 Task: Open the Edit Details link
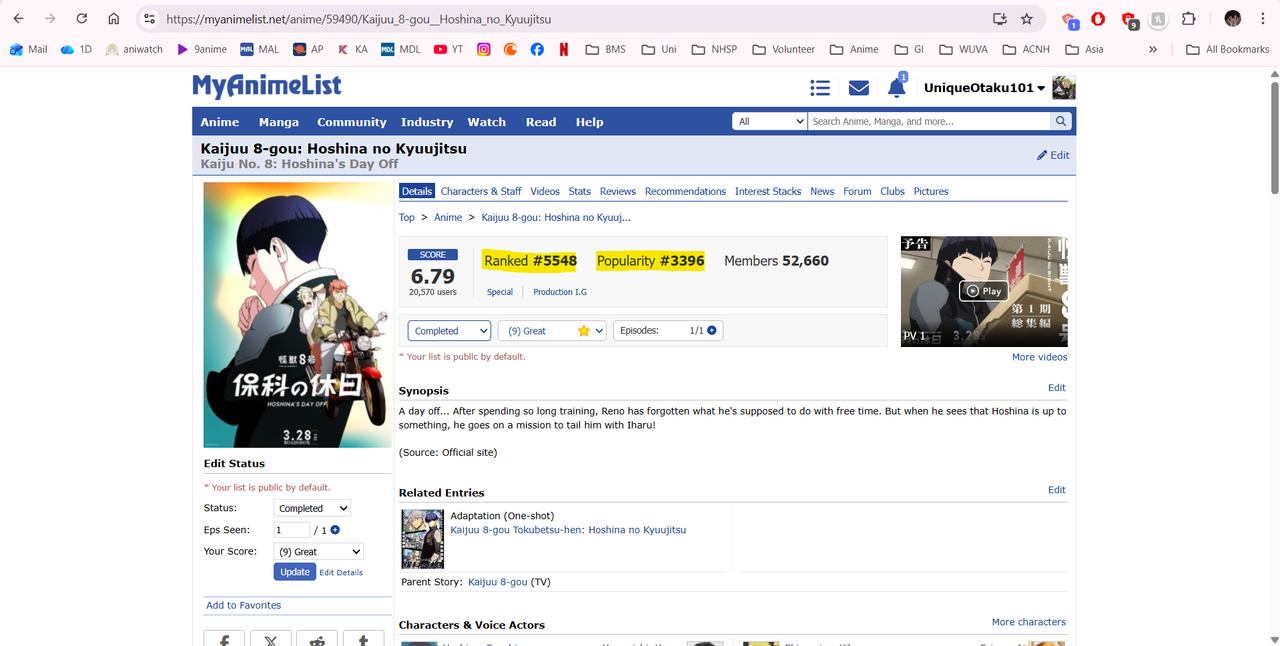click(x=341, y=573)
